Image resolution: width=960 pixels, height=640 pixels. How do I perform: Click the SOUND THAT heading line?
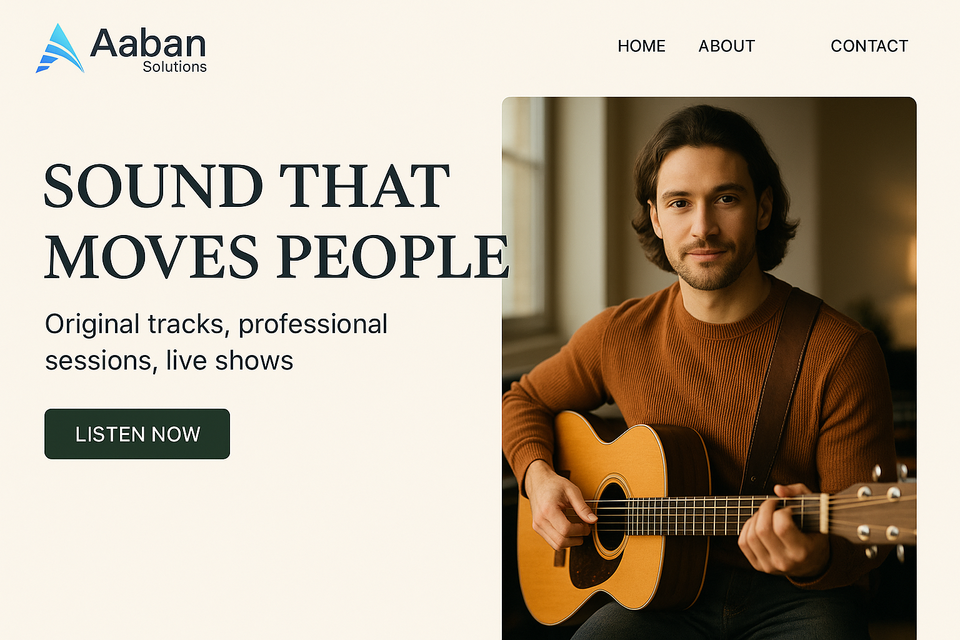[x=247, y=186]
